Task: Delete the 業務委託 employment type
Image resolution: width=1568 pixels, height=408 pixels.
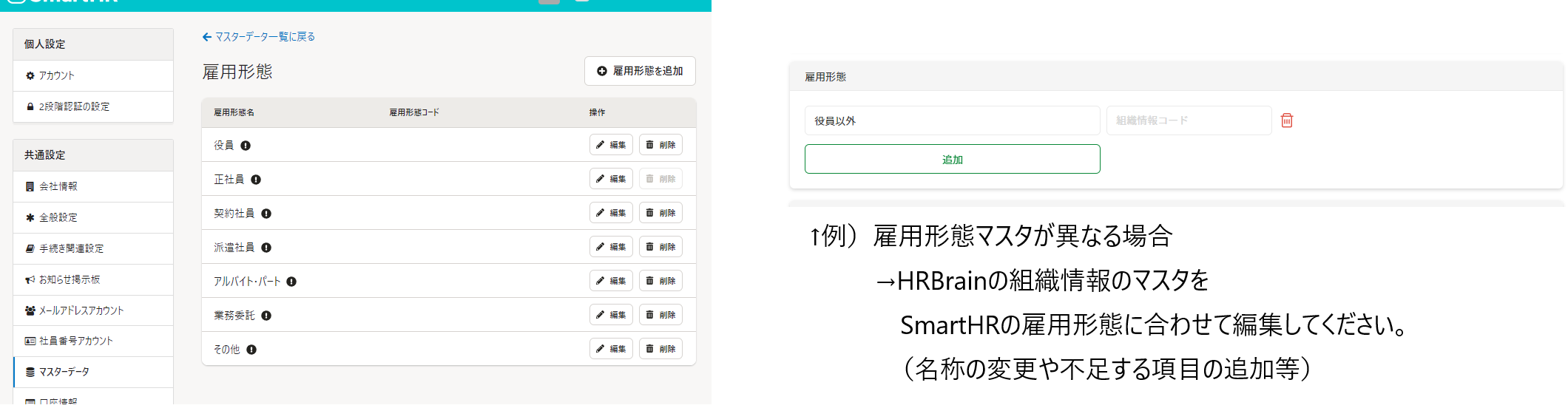Action: [x=660, y=315]
